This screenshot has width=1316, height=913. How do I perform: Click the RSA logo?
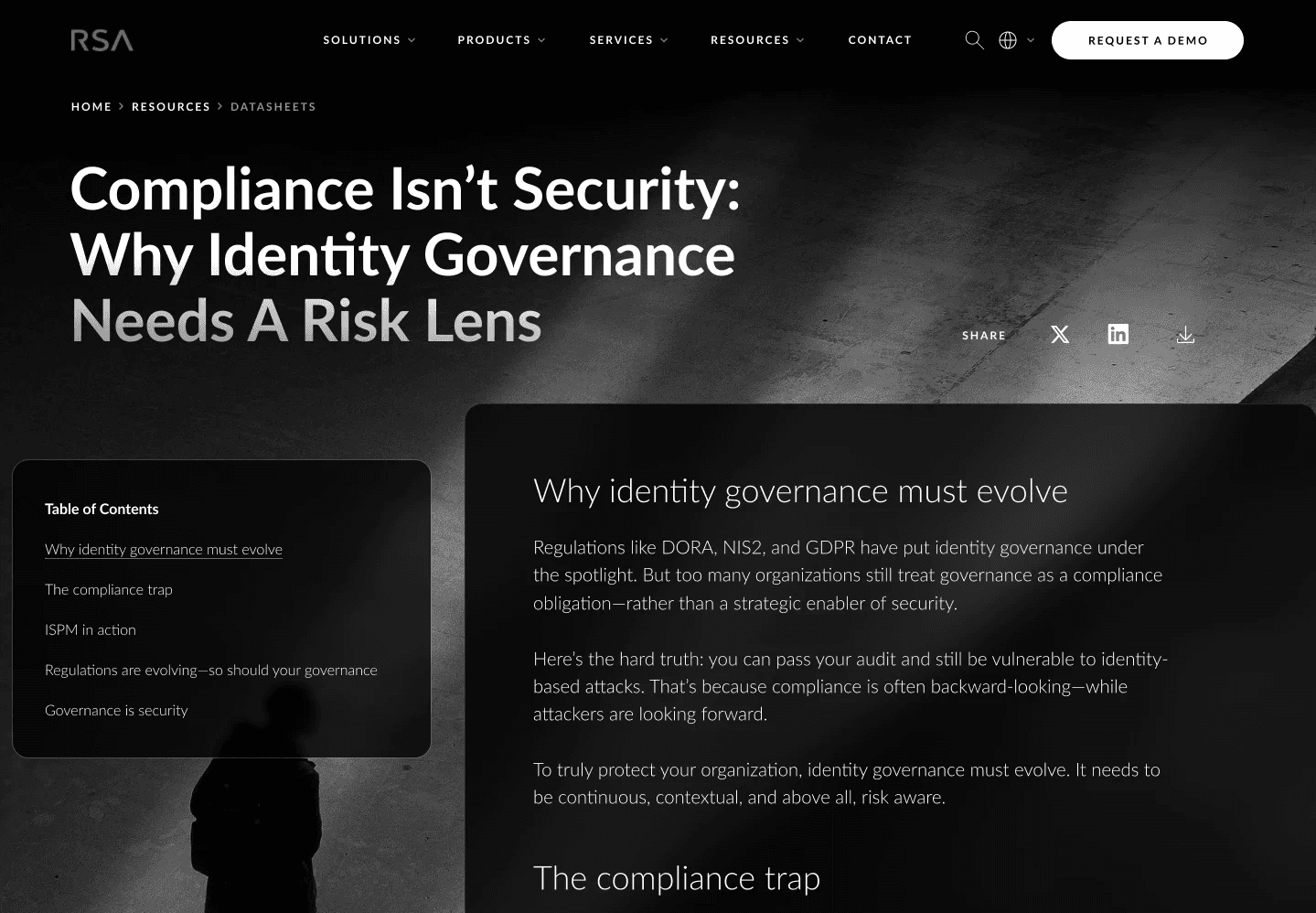pos(102,40)
